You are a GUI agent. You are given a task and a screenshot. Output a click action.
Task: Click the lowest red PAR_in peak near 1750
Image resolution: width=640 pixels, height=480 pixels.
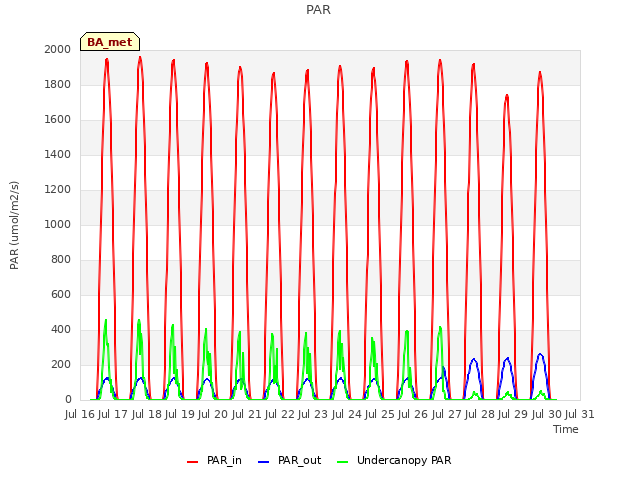(507, 96)
